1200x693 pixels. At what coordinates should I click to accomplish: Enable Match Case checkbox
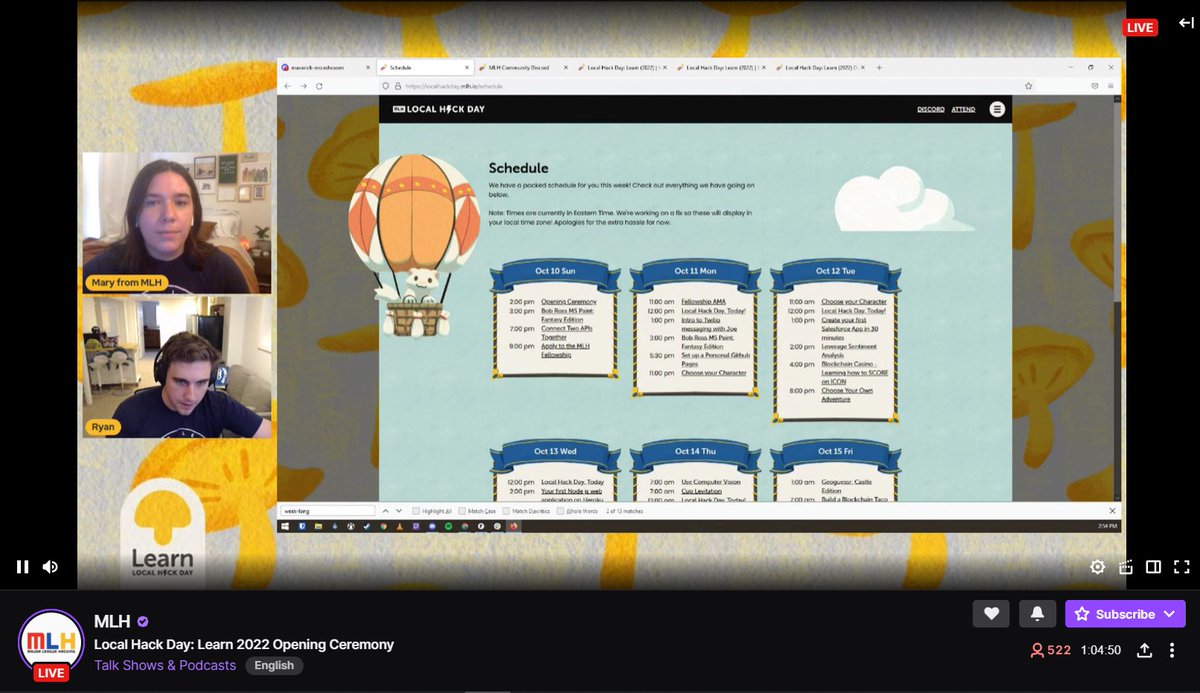click(x=462, y=511)
